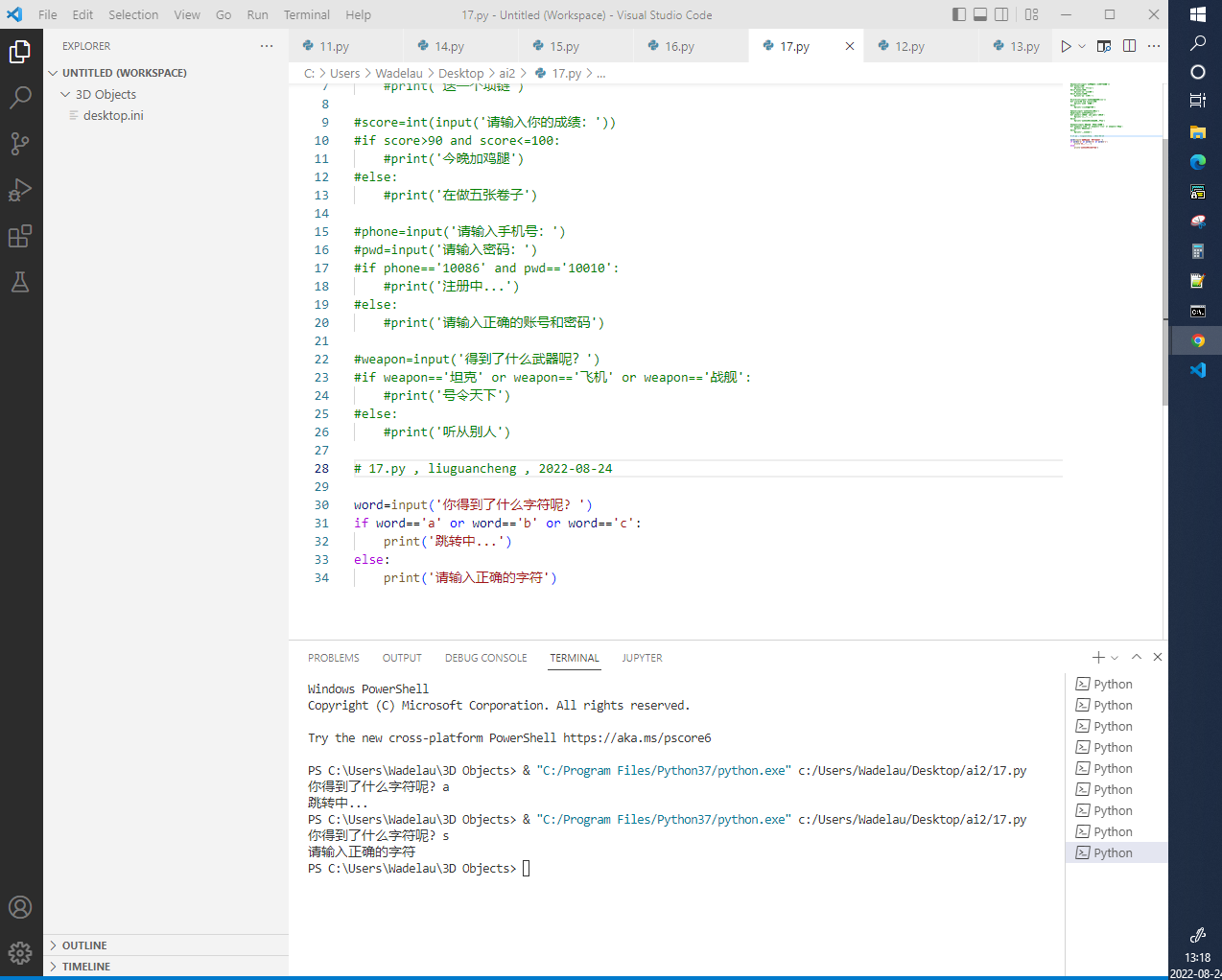
Task: Open the Source Control view
Action: pos(20,144)
